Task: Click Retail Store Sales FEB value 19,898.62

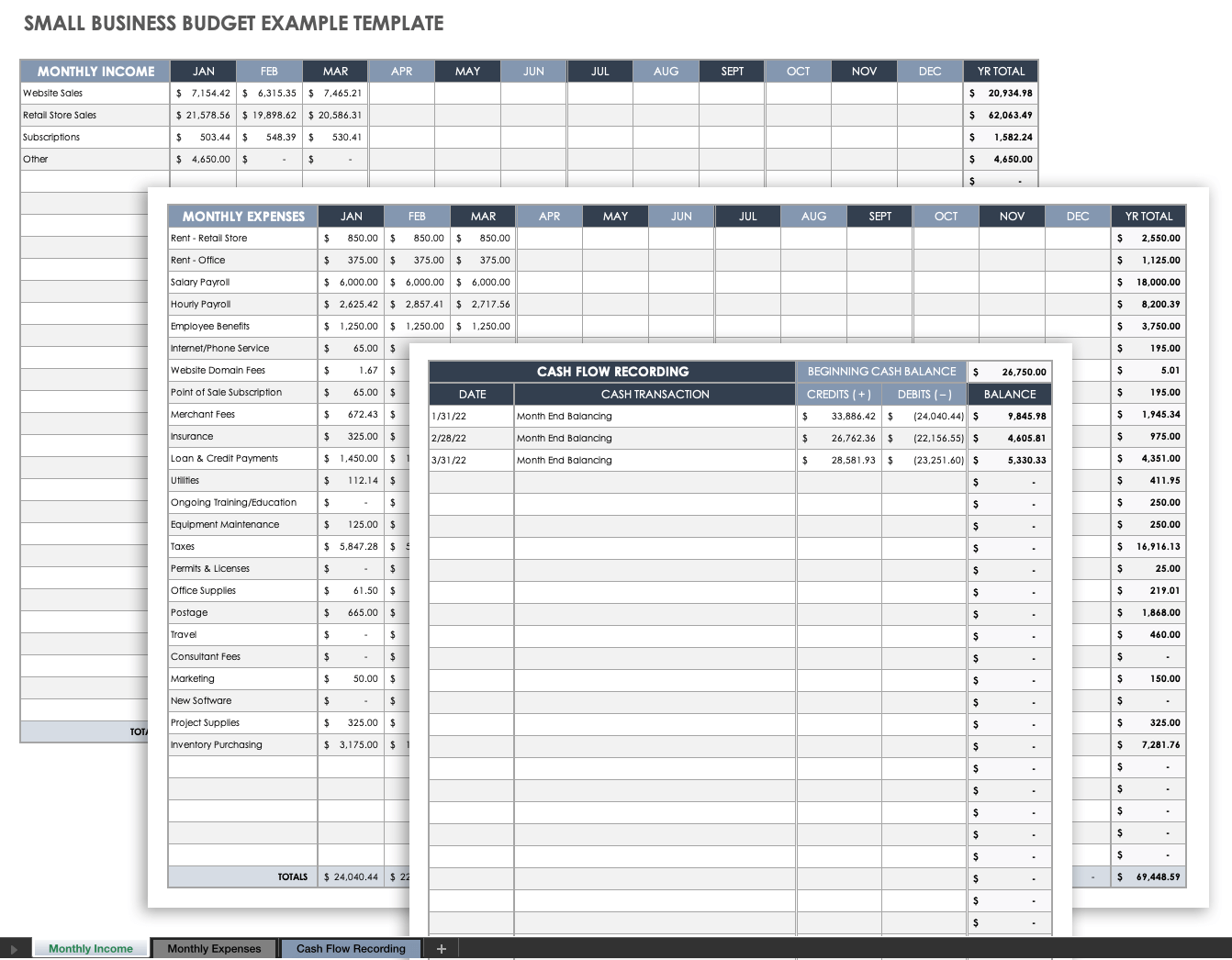Action: click(x=269, y=115)
